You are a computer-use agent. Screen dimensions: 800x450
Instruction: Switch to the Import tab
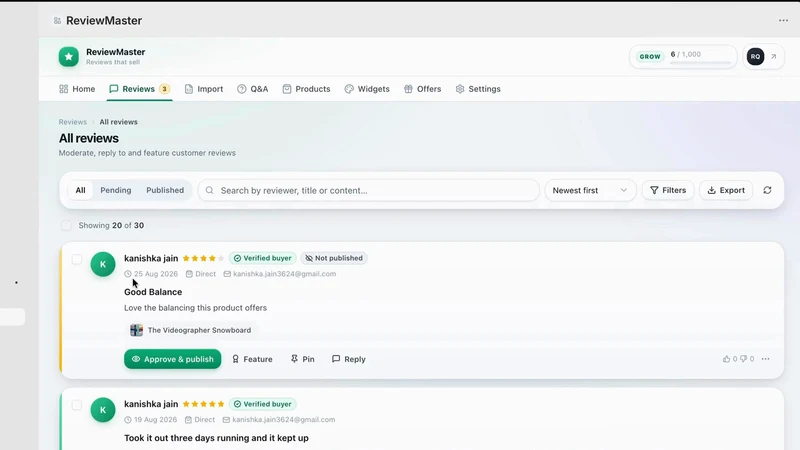click(204, 89)
